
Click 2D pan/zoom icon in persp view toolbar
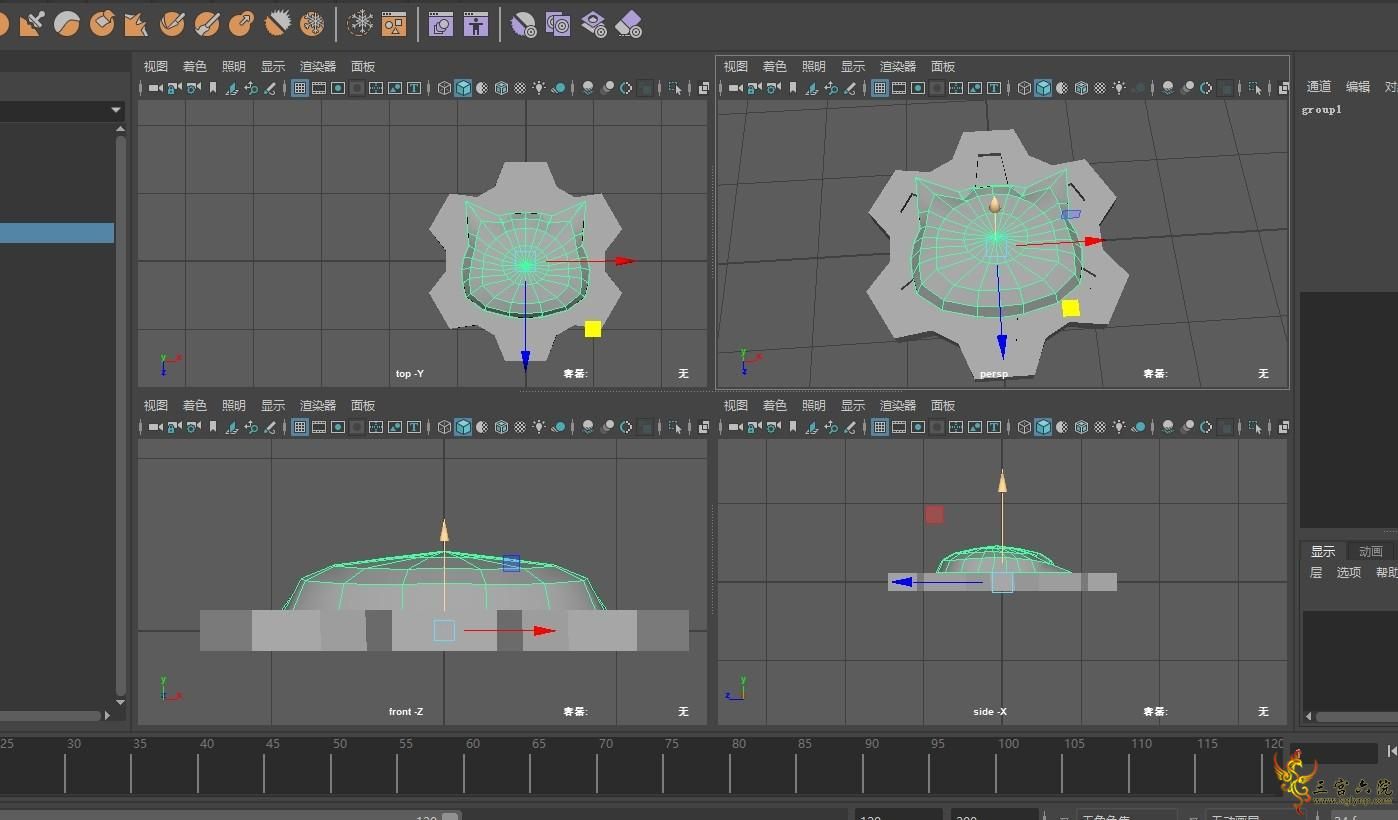pyautogui.click(x=831, y=88)
